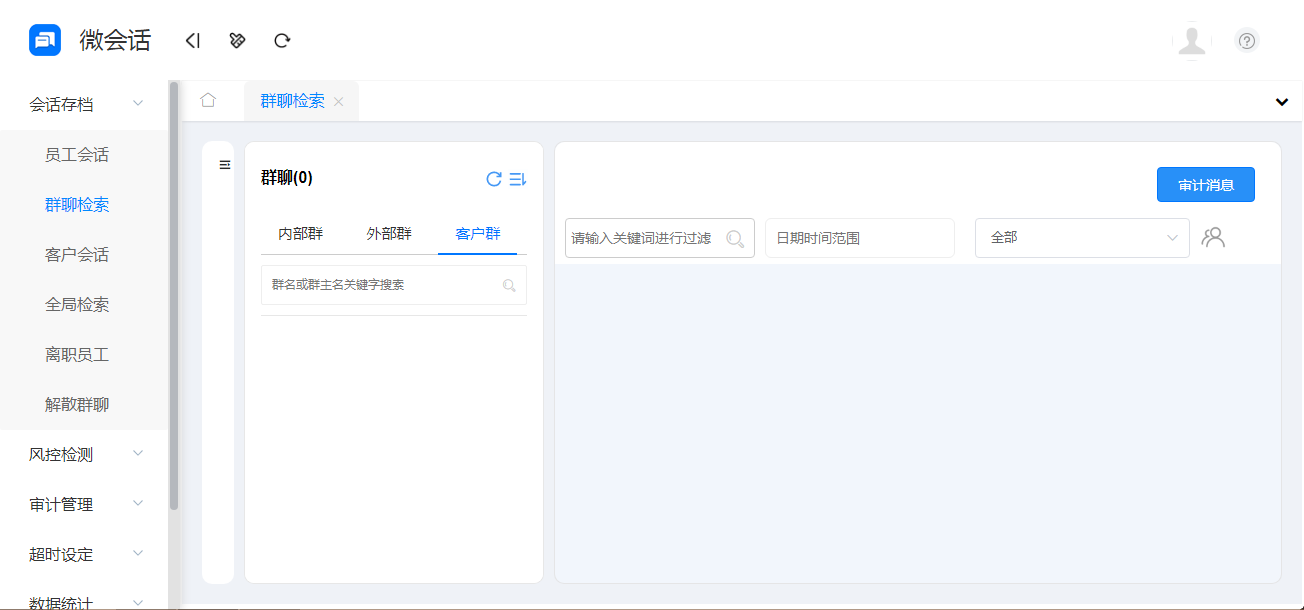Click the clear cache brush icon in top bar
1304x610 pixels.
[x=237, y=40]
